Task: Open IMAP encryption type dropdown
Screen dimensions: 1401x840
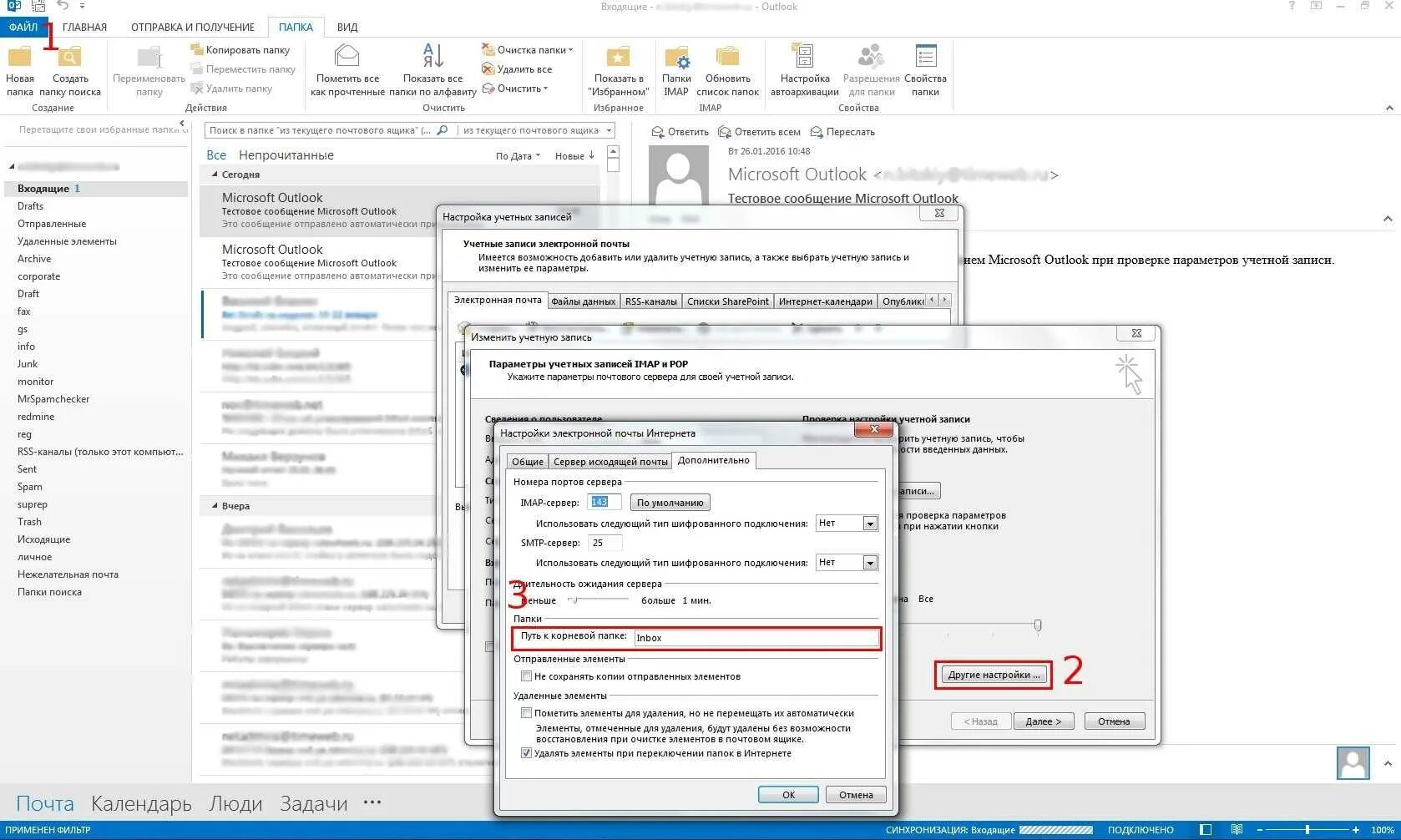Action: [x=870, y=524]
